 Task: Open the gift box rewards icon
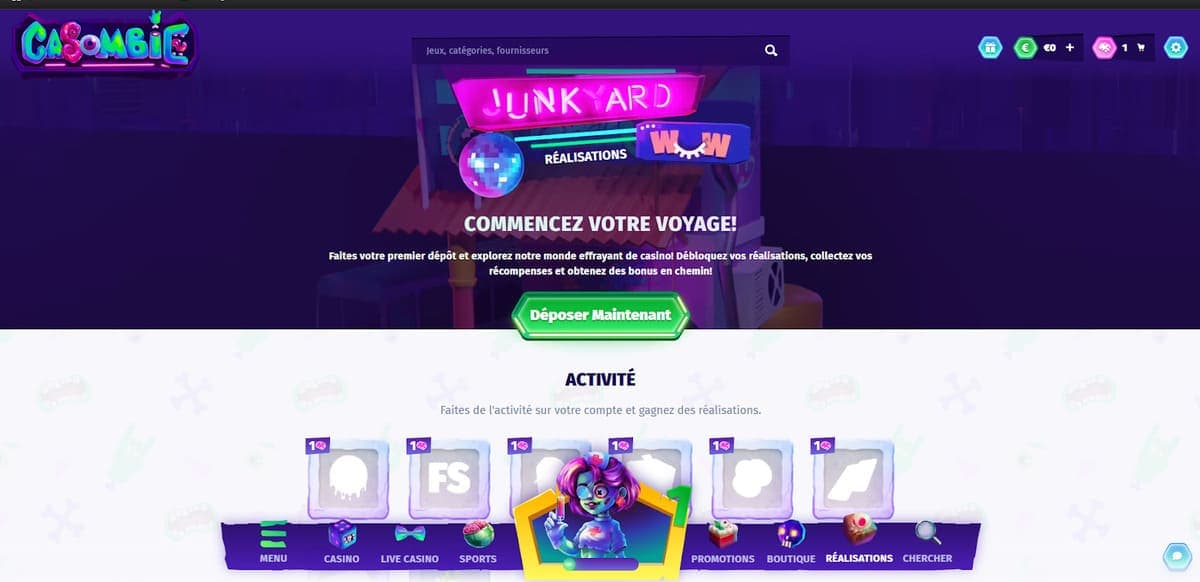click(989, 47)
